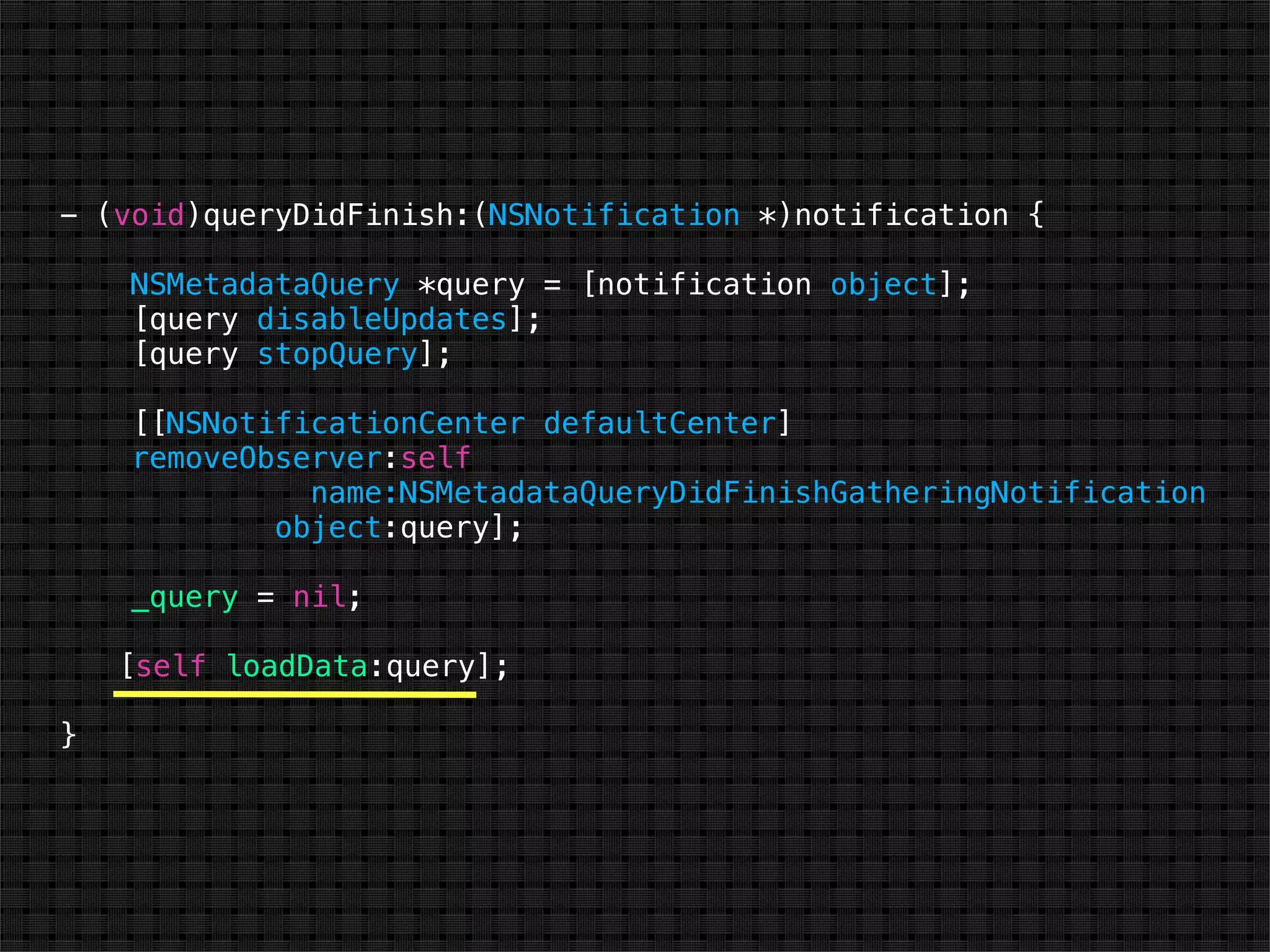The height and width of the screenshot is (952, 1270).
Task: Click '*query' in the declaration line
Action: pos(471,286)
